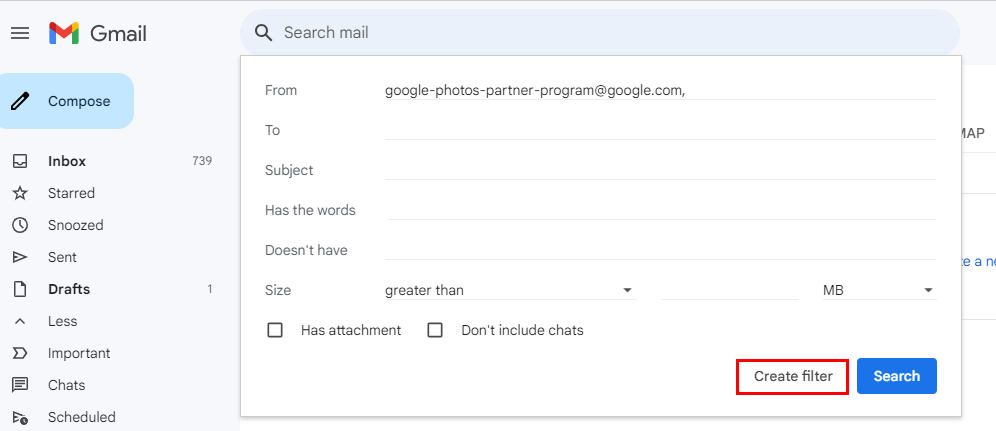Image resolution: width=996 pixels, height=431 pixels.
Task: Click the search magnifier icon
Action: coord(264,33)
